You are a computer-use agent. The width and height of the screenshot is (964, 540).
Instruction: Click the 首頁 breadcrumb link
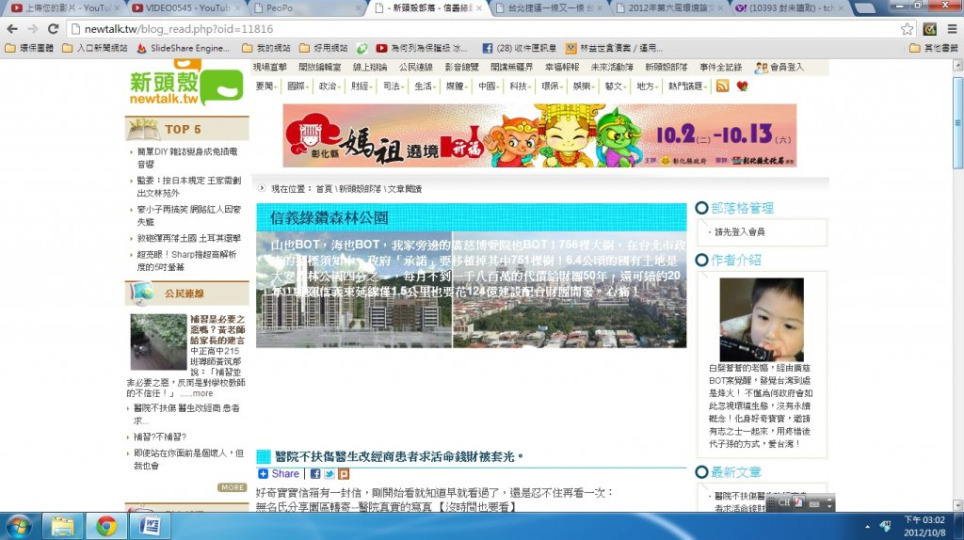[324, 188]
